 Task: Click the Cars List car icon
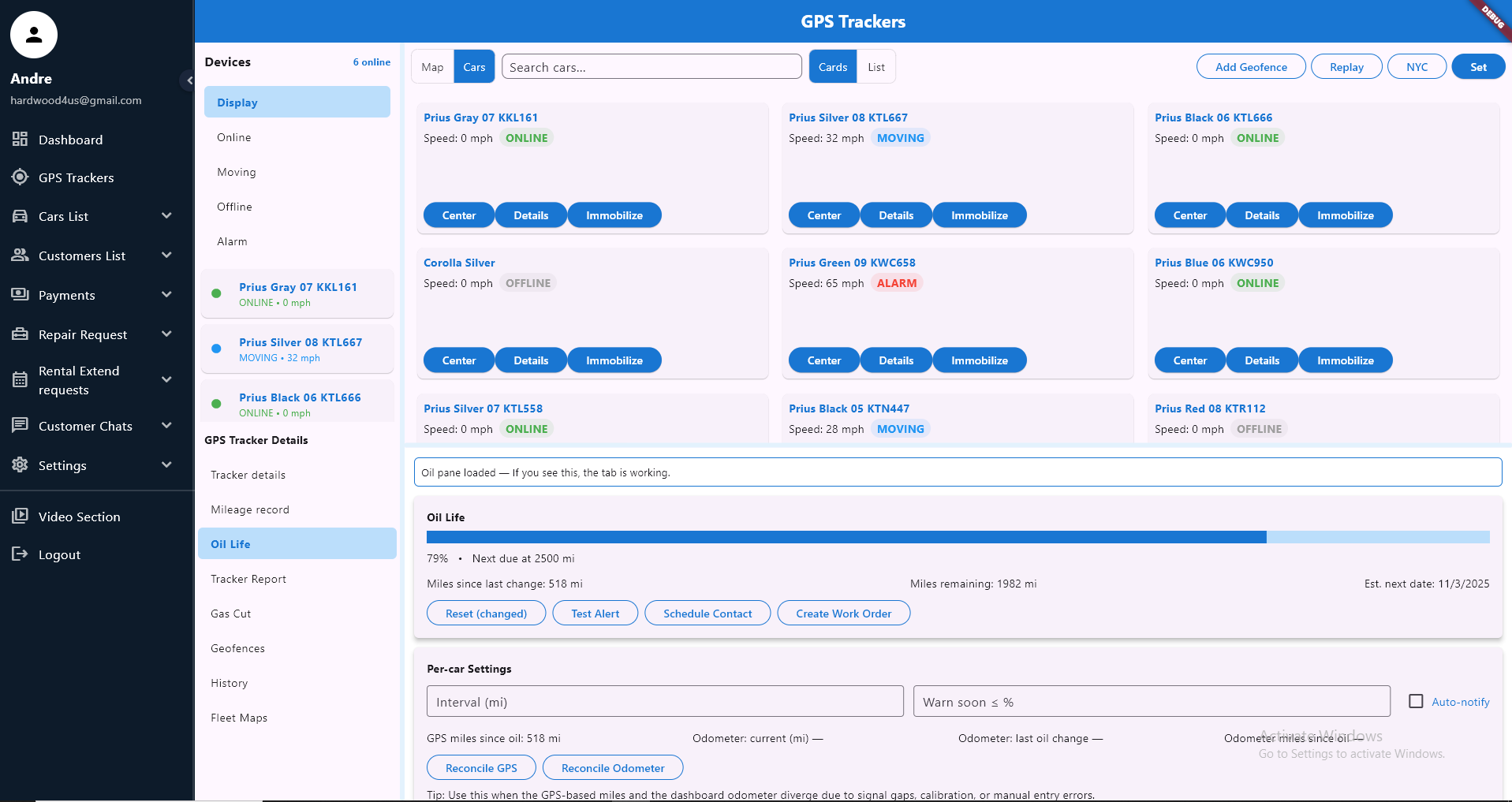20,216
